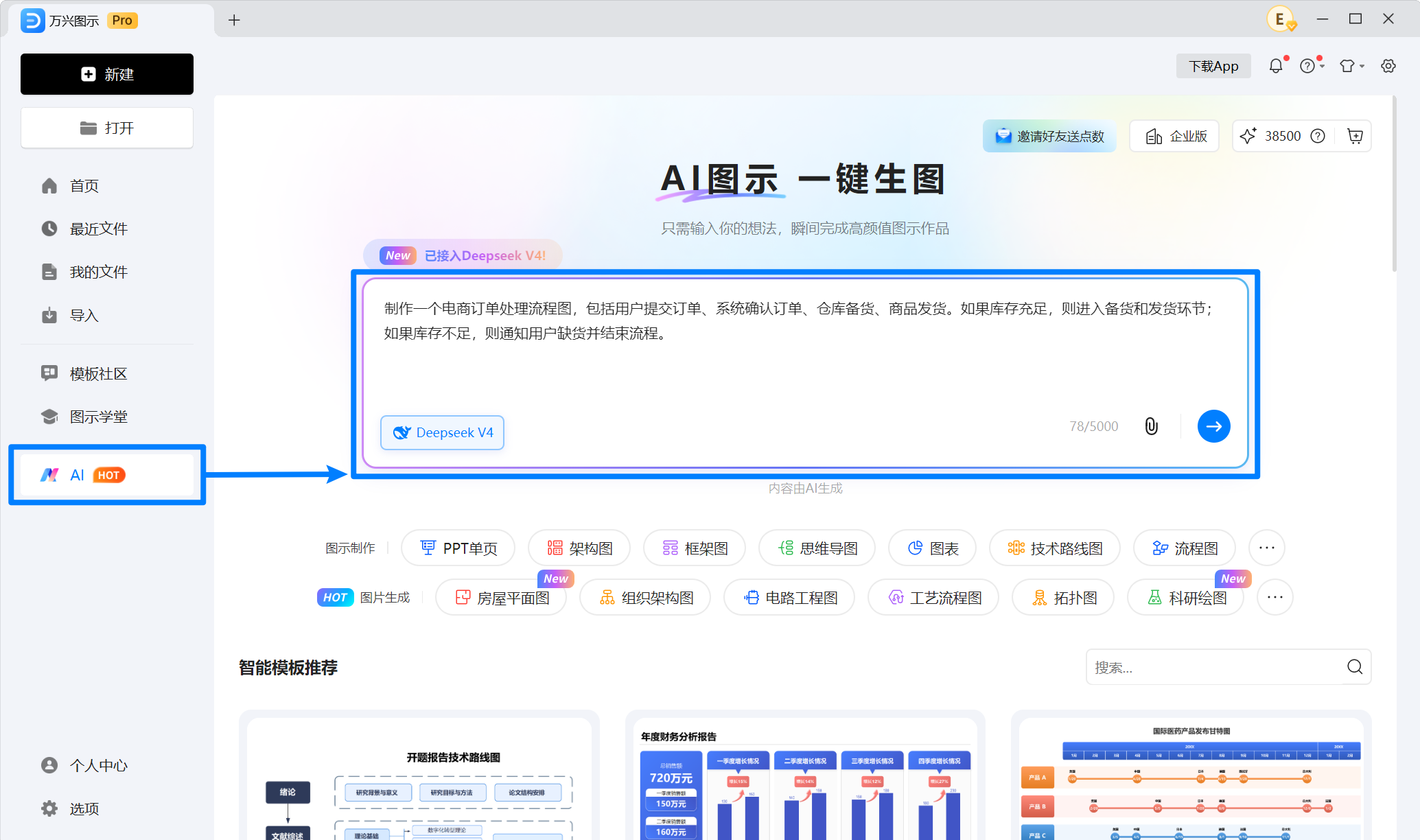Click the shopping cart icon
Image resolution: width=1420 pixels, height=840 pixels.
[1355, 136]
